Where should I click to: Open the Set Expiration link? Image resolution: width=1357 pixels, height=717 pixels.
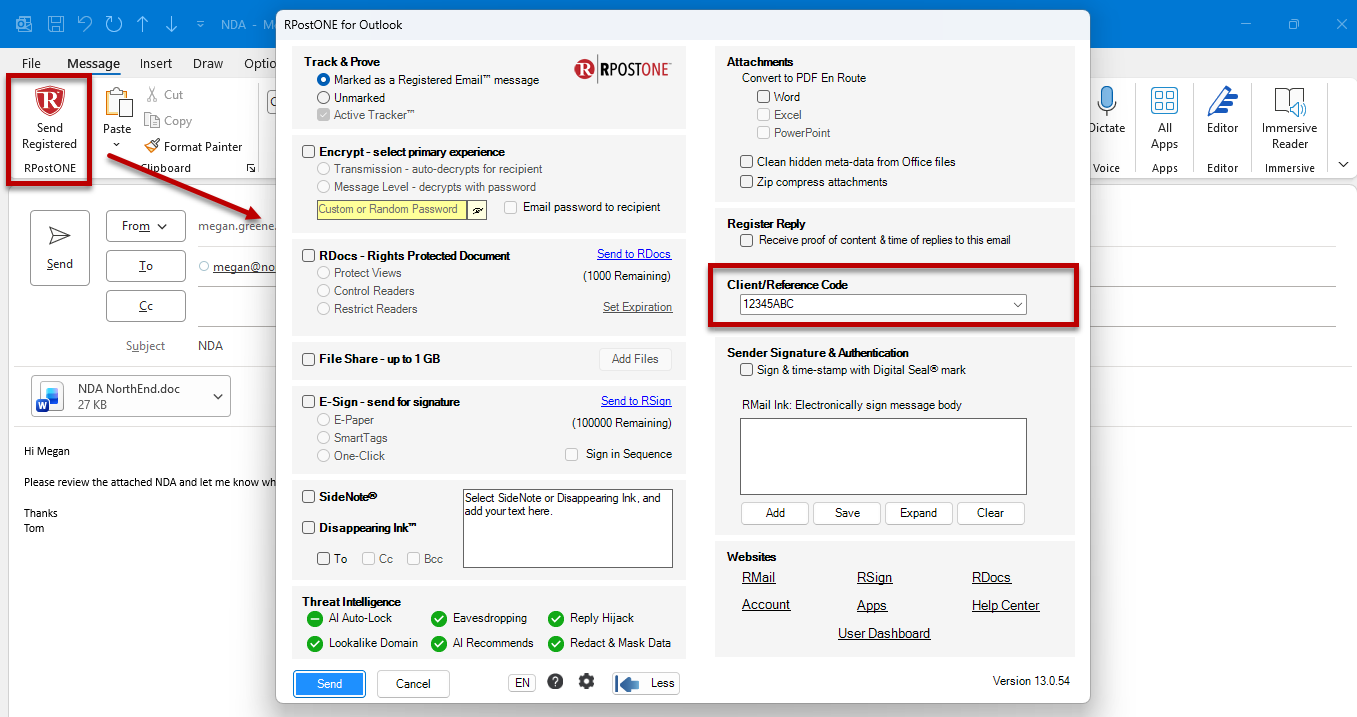[x=637, y=307]
